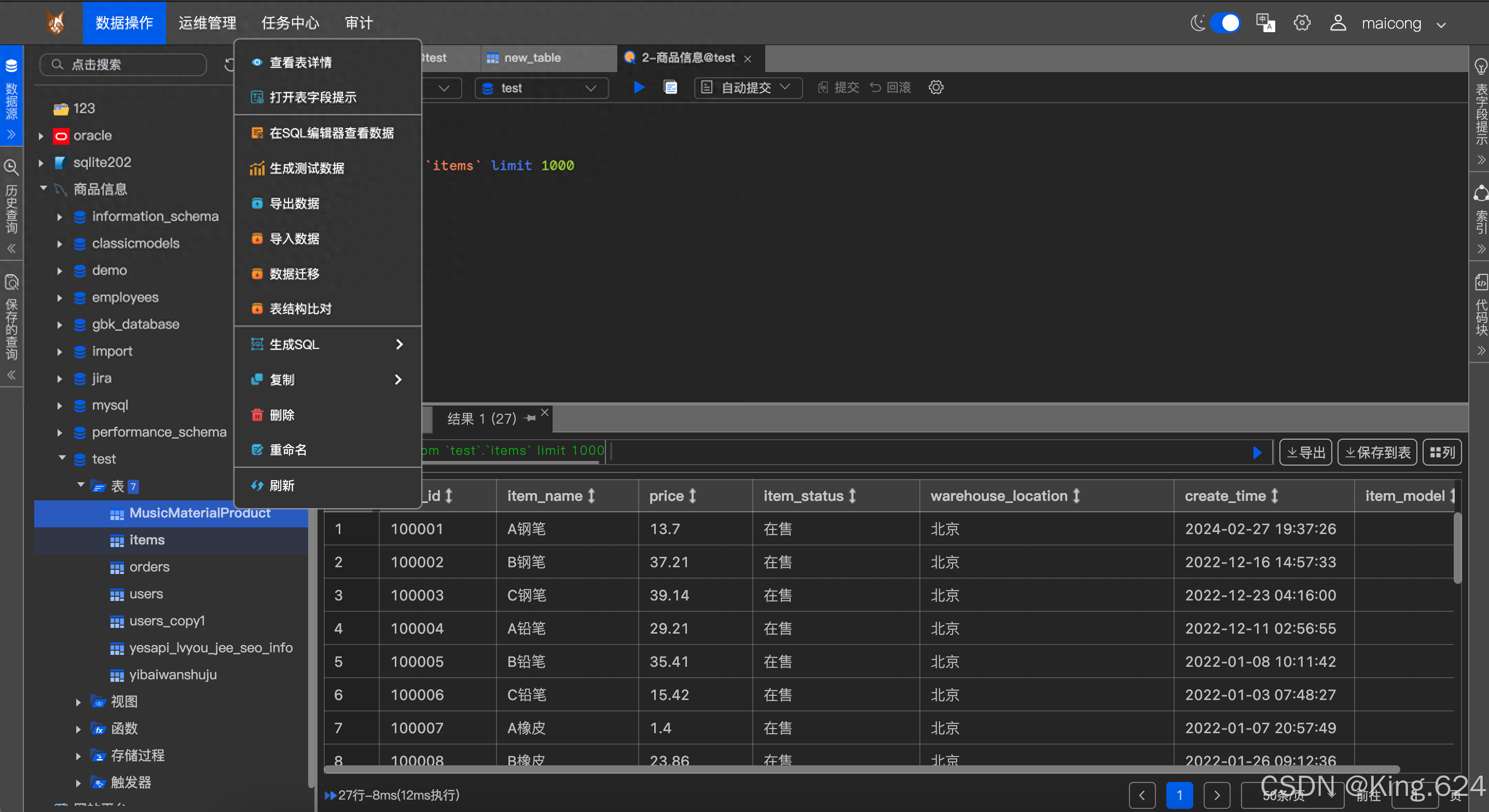Image resolution: width=1489 pixels, height=812 pixels.
Task: Click the 保存到表 button
Action: (1377, 452)
